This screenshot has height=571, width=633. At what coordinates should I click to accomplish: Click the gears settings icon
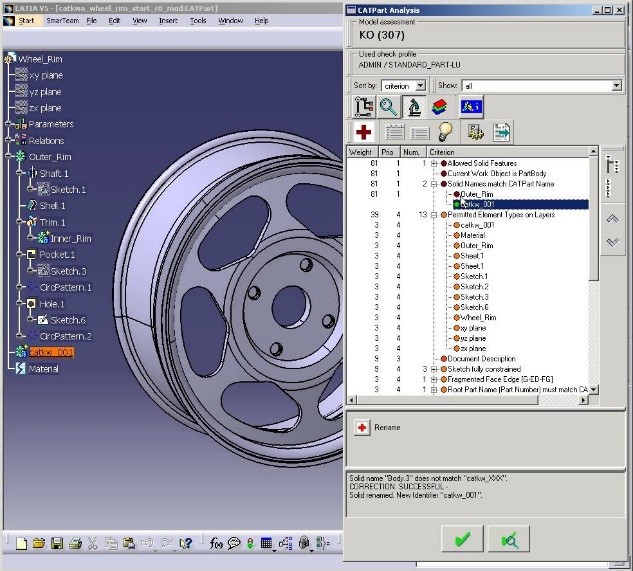tap(476, 132)
